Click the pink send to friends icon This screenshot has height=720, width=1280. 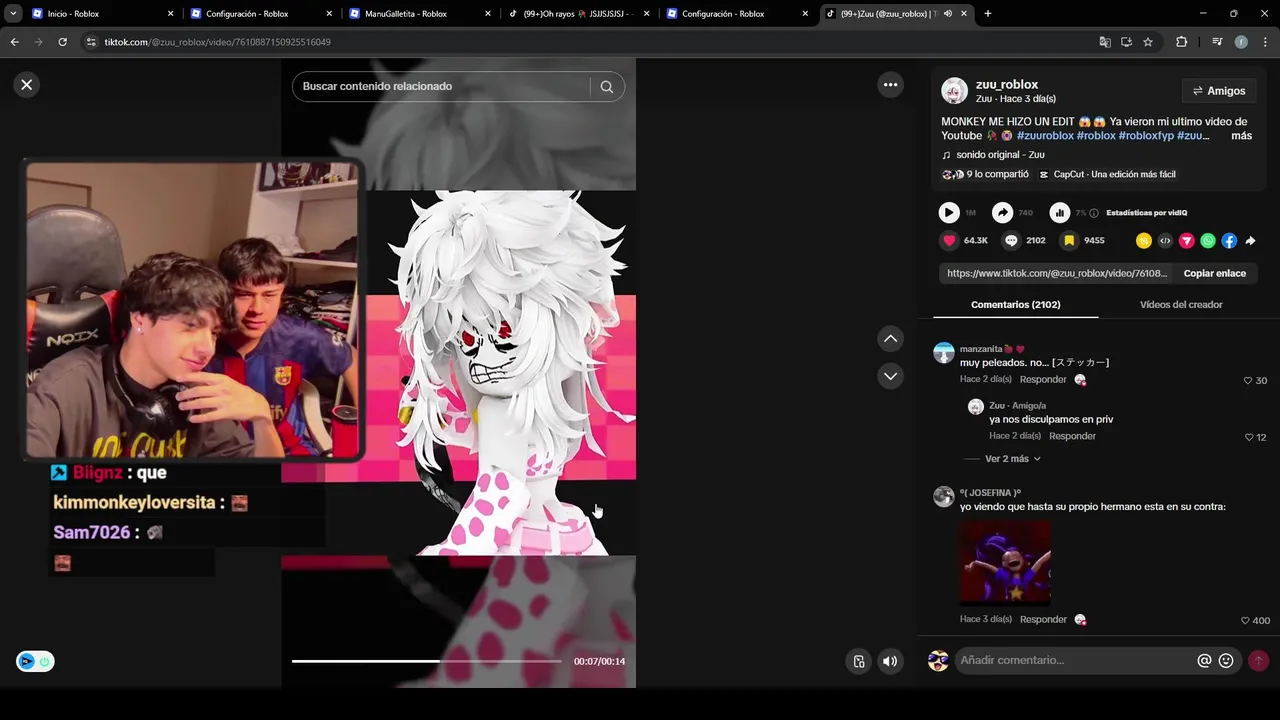1187,241
